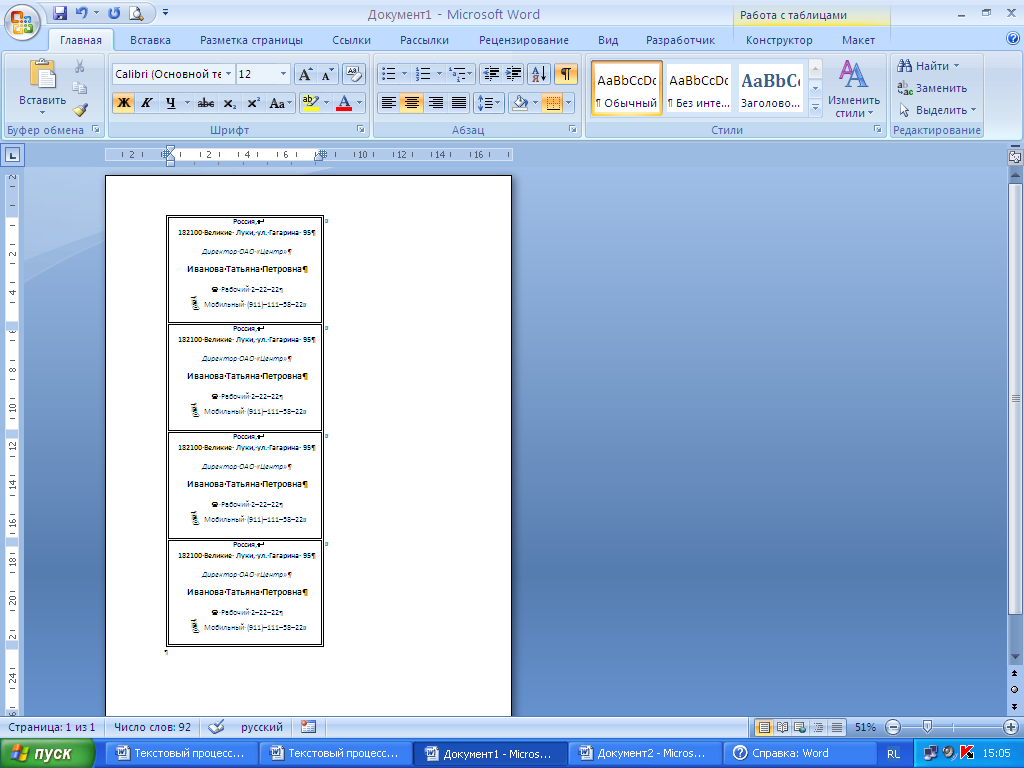
Task: Apply borders to the selection
Action: tap(552, 103)
